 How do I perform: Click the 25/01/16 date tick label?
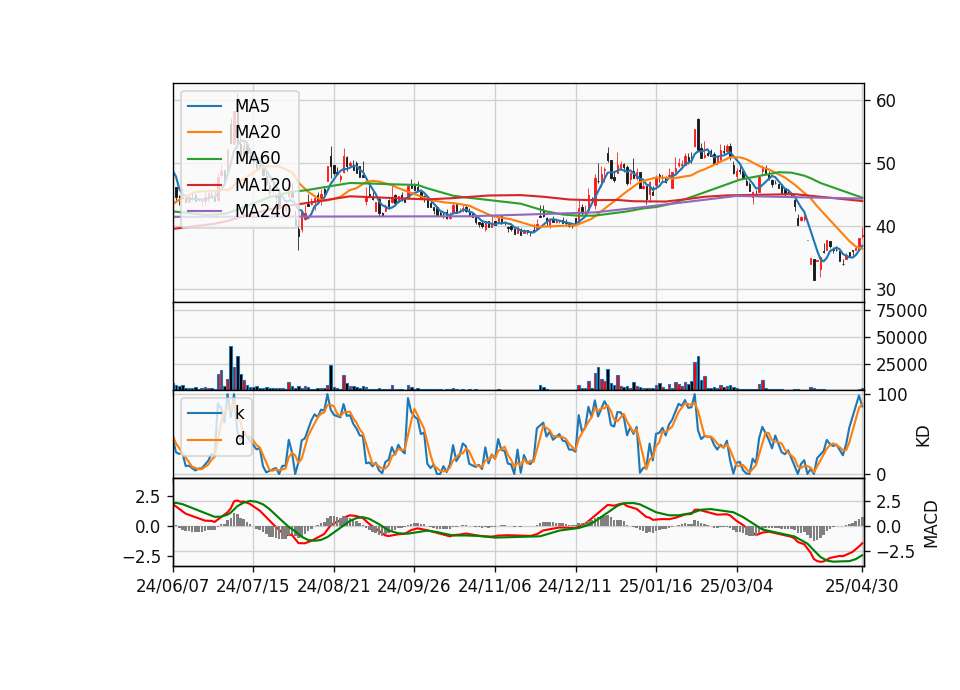tap(656, 586)
